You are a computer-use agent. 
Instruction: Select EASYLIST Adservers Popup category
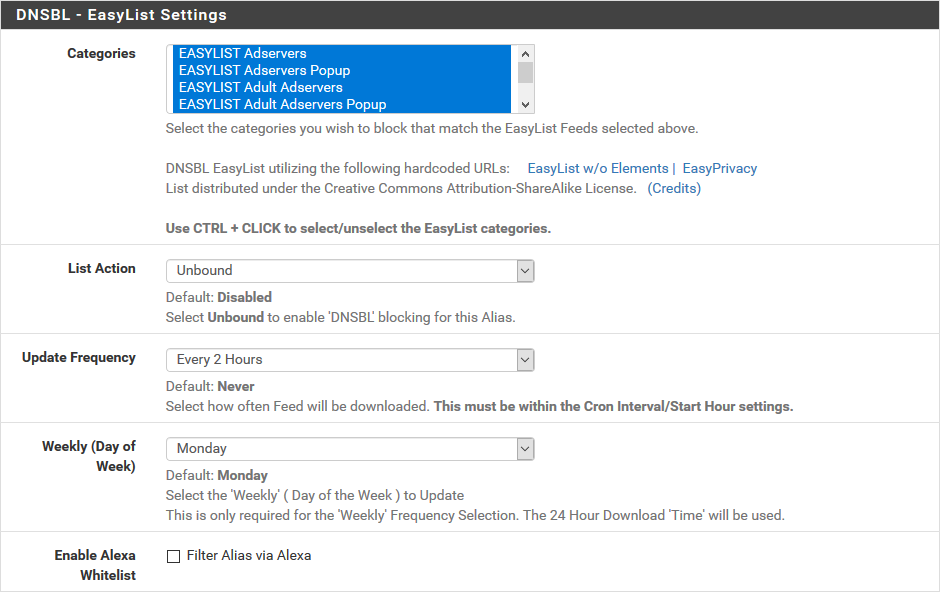(342, 70)
